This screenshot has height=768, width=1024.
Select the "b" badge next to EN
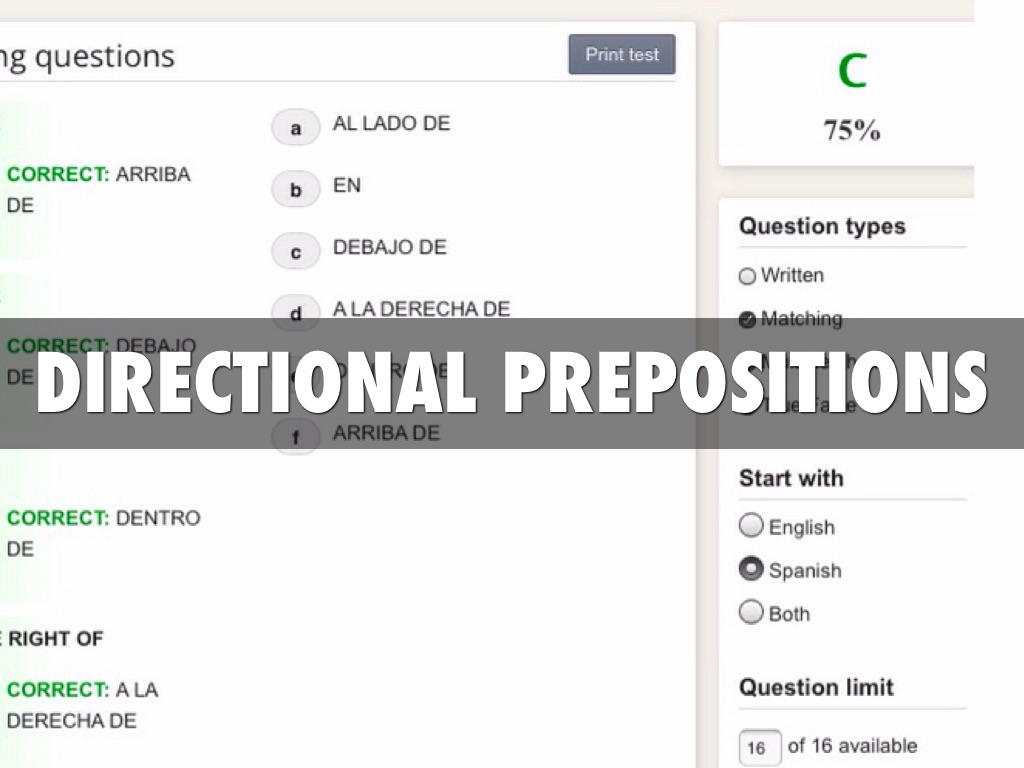click(x=295, y=190)
